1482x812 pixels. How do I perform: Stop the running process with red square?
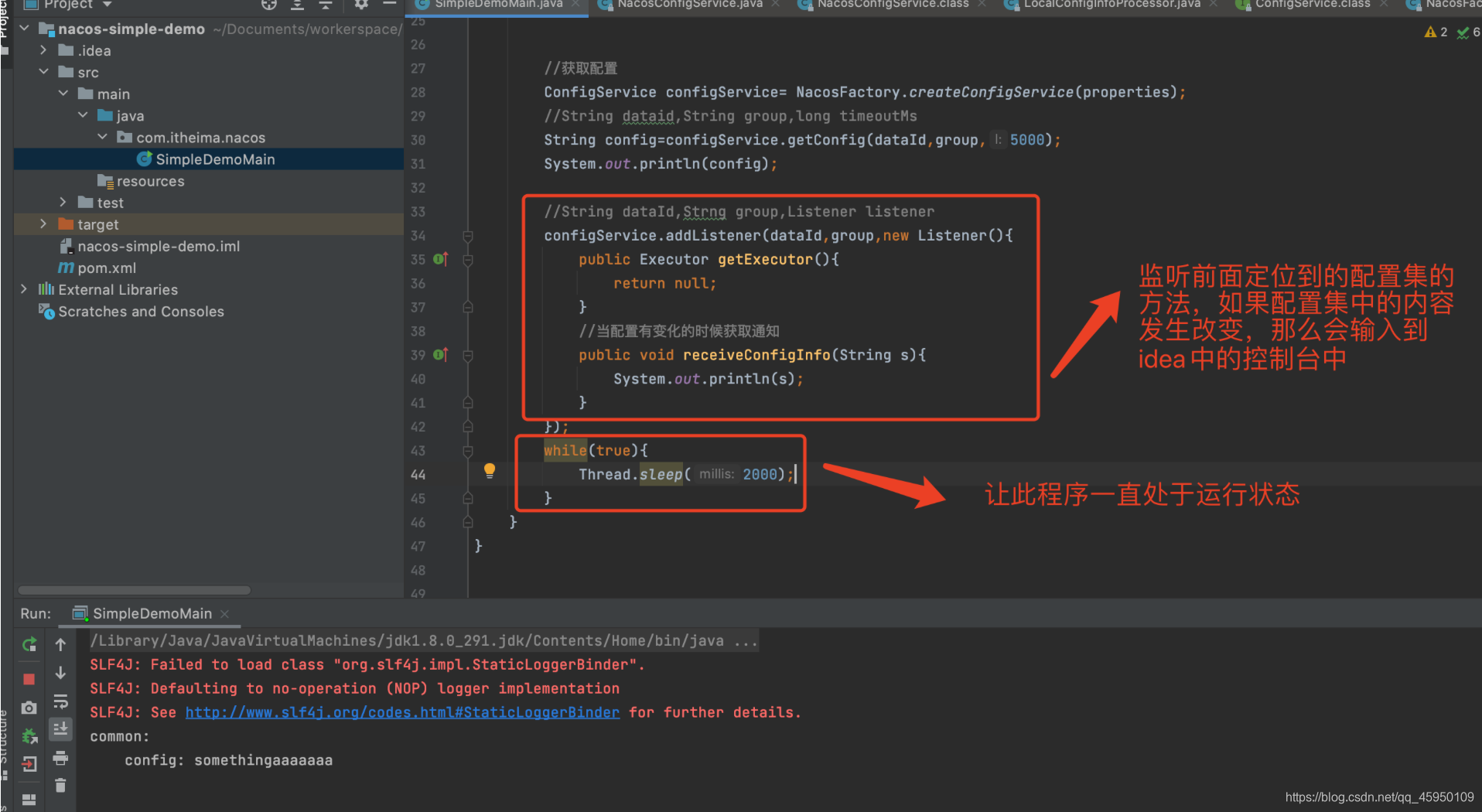(x=29, y=679)
